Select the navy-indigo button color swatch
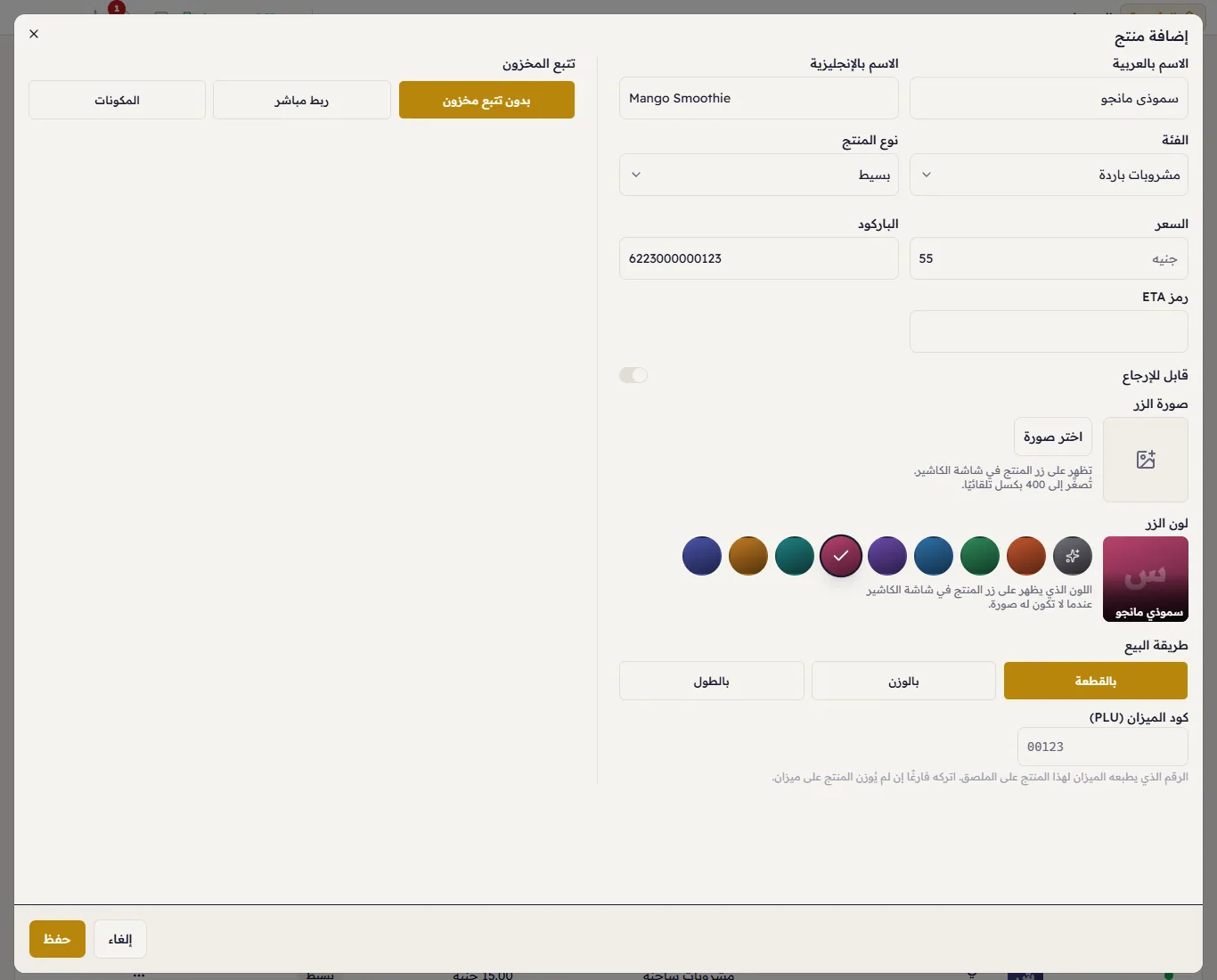Screen dimensions: 1217x980 click(702, 556)
